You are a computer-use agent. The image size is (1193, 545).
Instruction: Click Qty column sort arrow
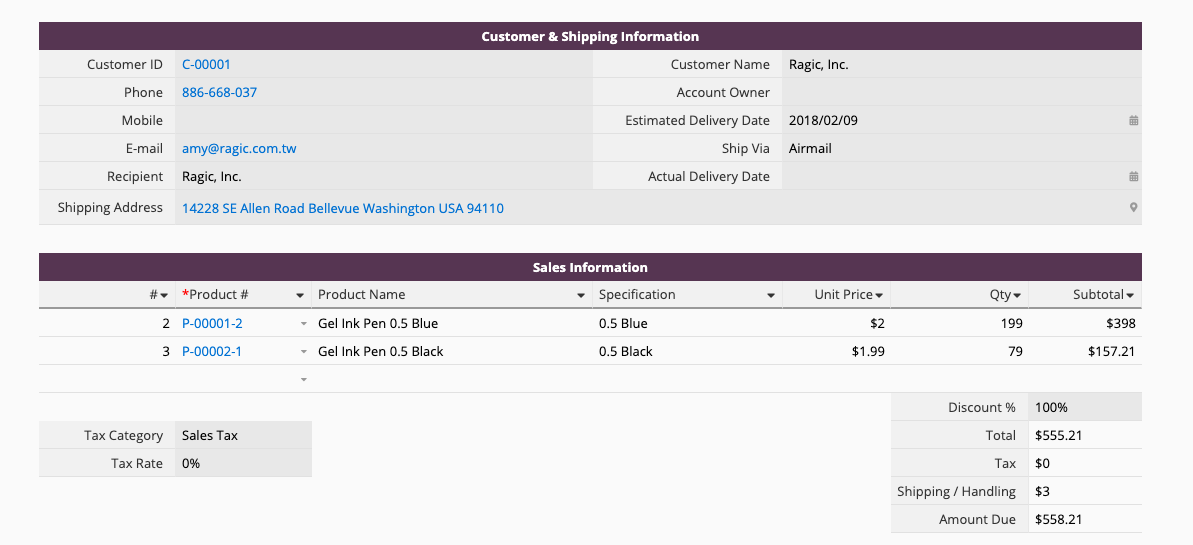pos(1017,296)
